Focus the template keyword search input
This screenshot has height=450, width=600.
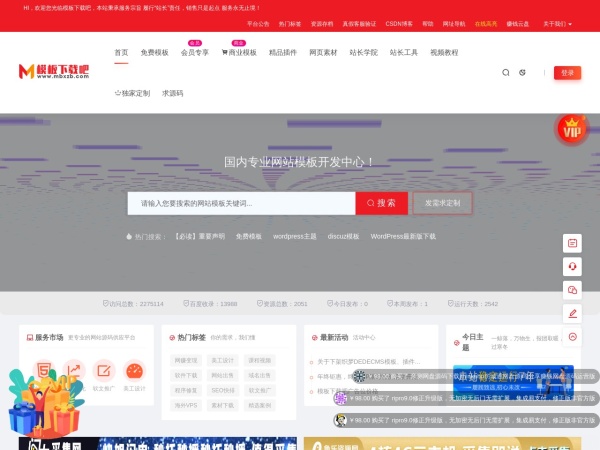pos(241,203)
